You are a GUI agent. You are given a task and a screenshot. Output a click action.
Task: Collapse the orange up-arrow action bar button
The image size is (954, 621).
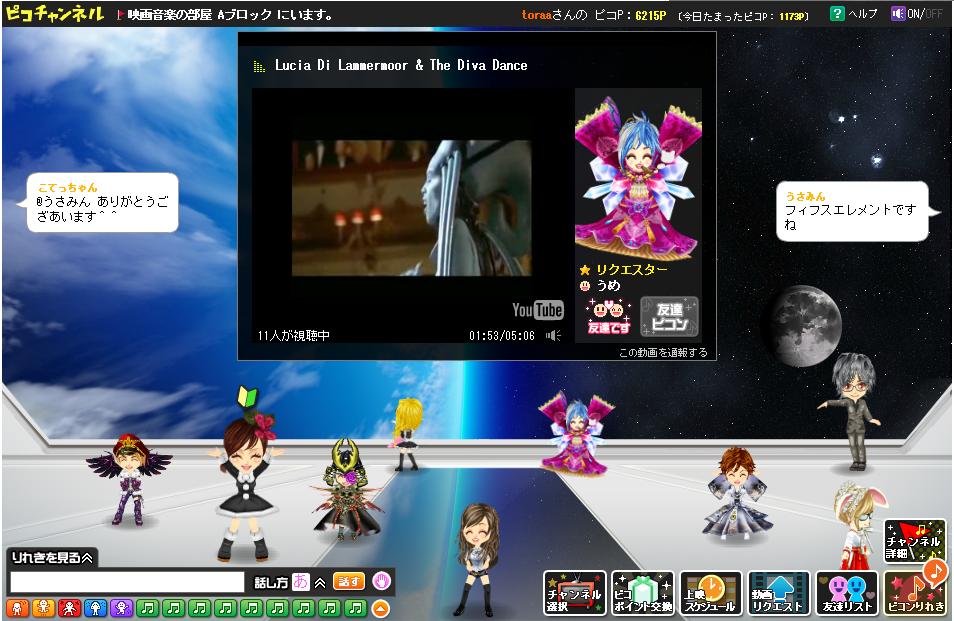(x=380, y=608)
